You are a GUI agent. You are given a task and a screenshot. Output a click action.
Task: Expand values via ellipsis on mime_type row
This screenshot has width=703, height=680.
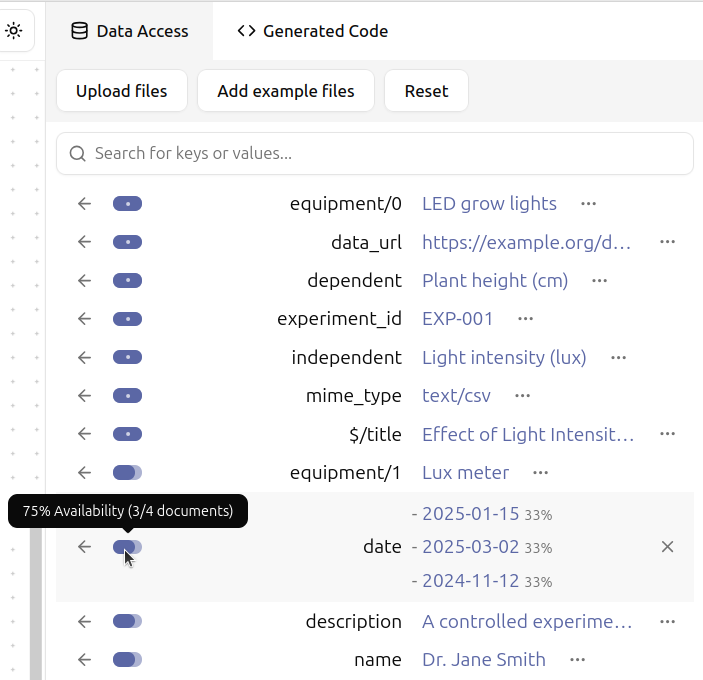coord(522,396)
